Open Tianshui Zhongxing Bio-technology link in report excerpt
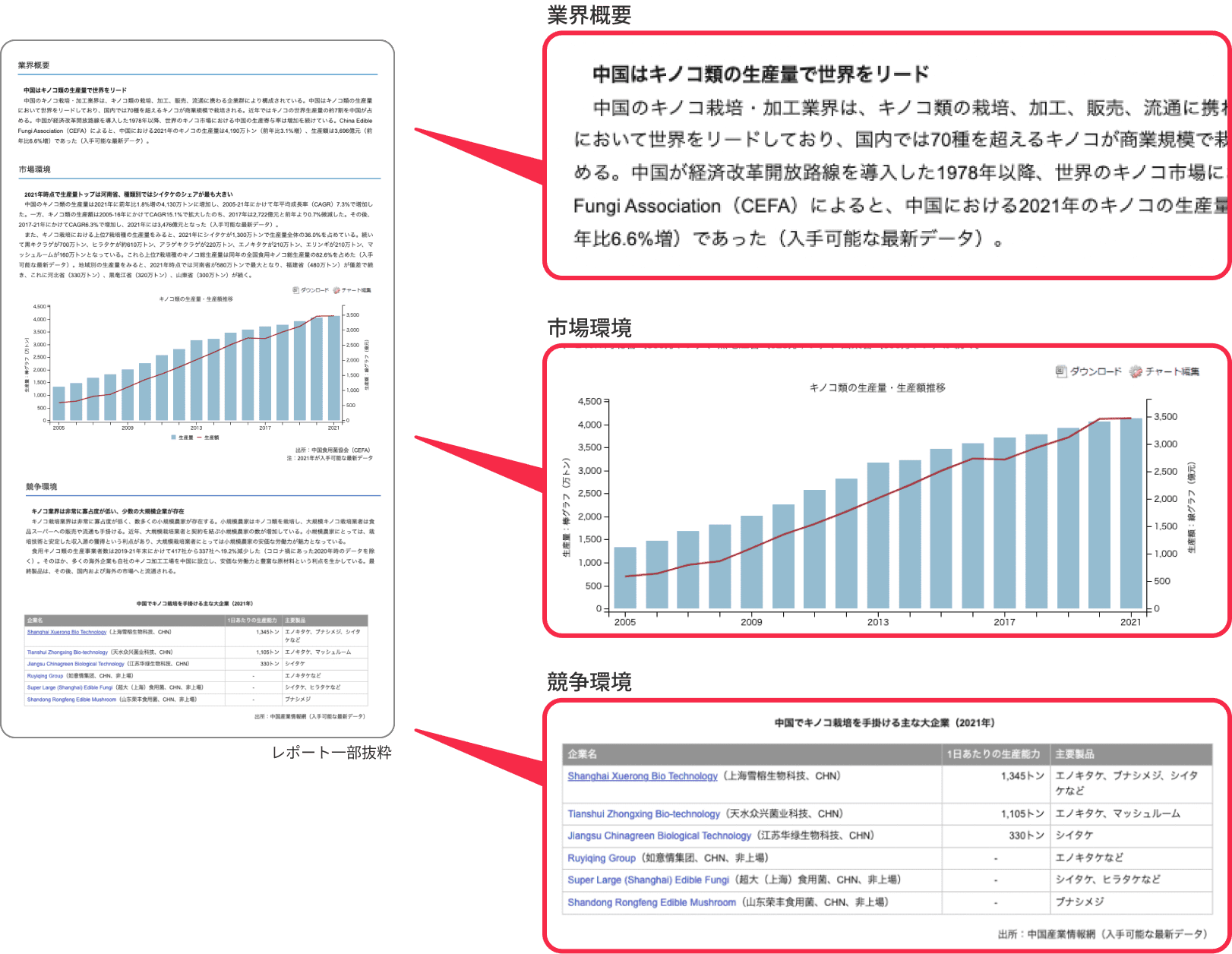Image resolution: width=1232 pixels, height=954 pixels. coord(68,652)
